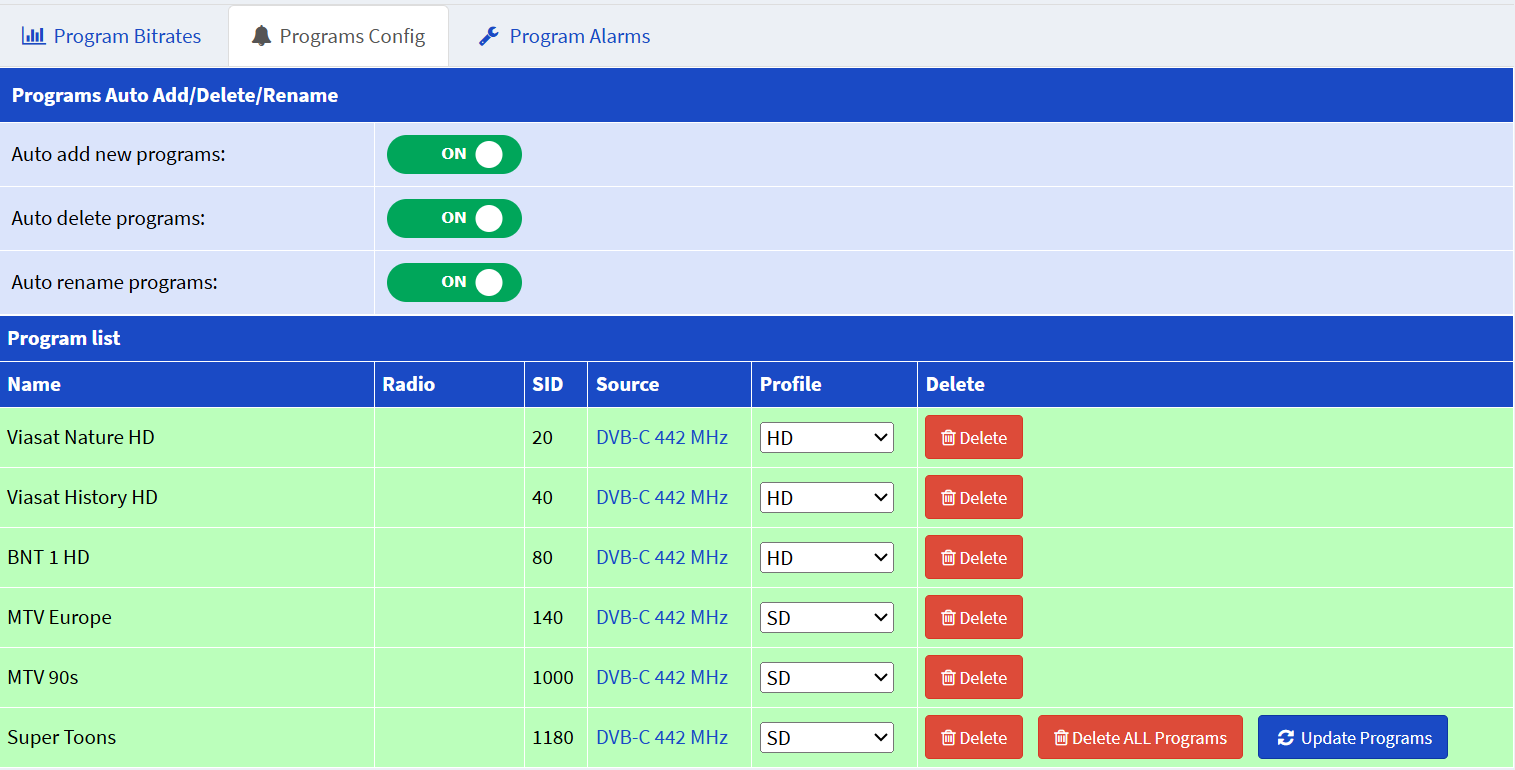
Task: Select the Viasat Nature HD program name
Action: tap(81, 437)
